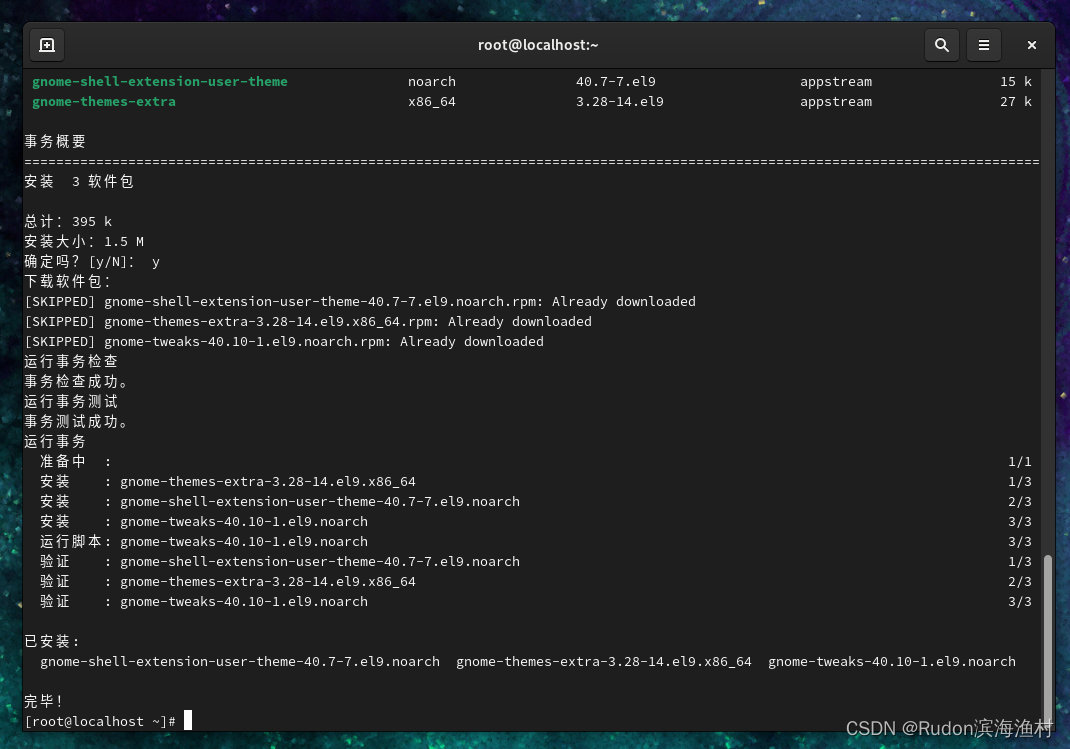
Task: Select the gnome-shell-extension-user-theme package name
Action: [x=160, y=81]
